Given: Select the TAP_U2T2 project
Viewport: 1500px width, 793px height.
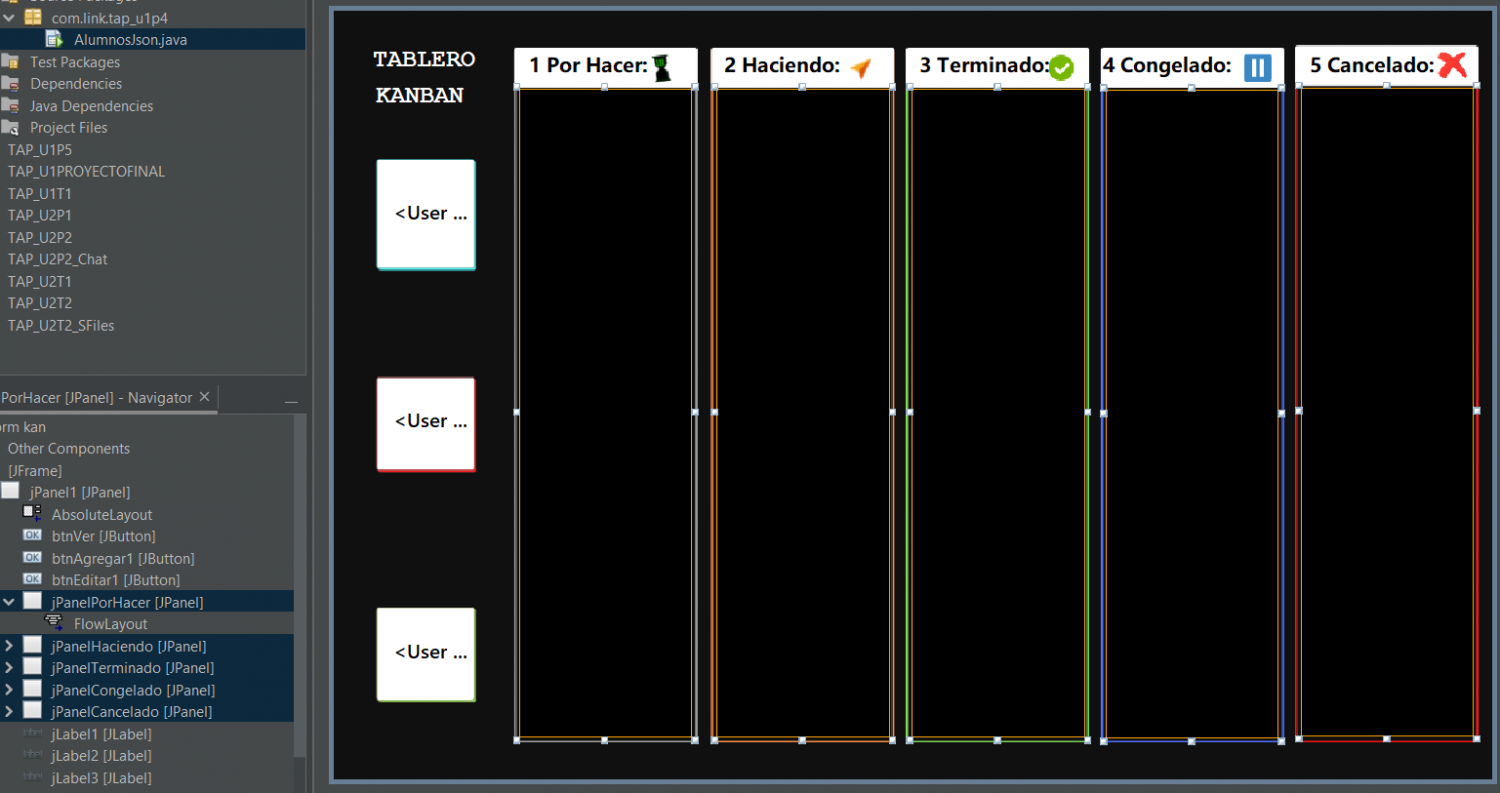Looking at the screenshot, I should [40, 303].
